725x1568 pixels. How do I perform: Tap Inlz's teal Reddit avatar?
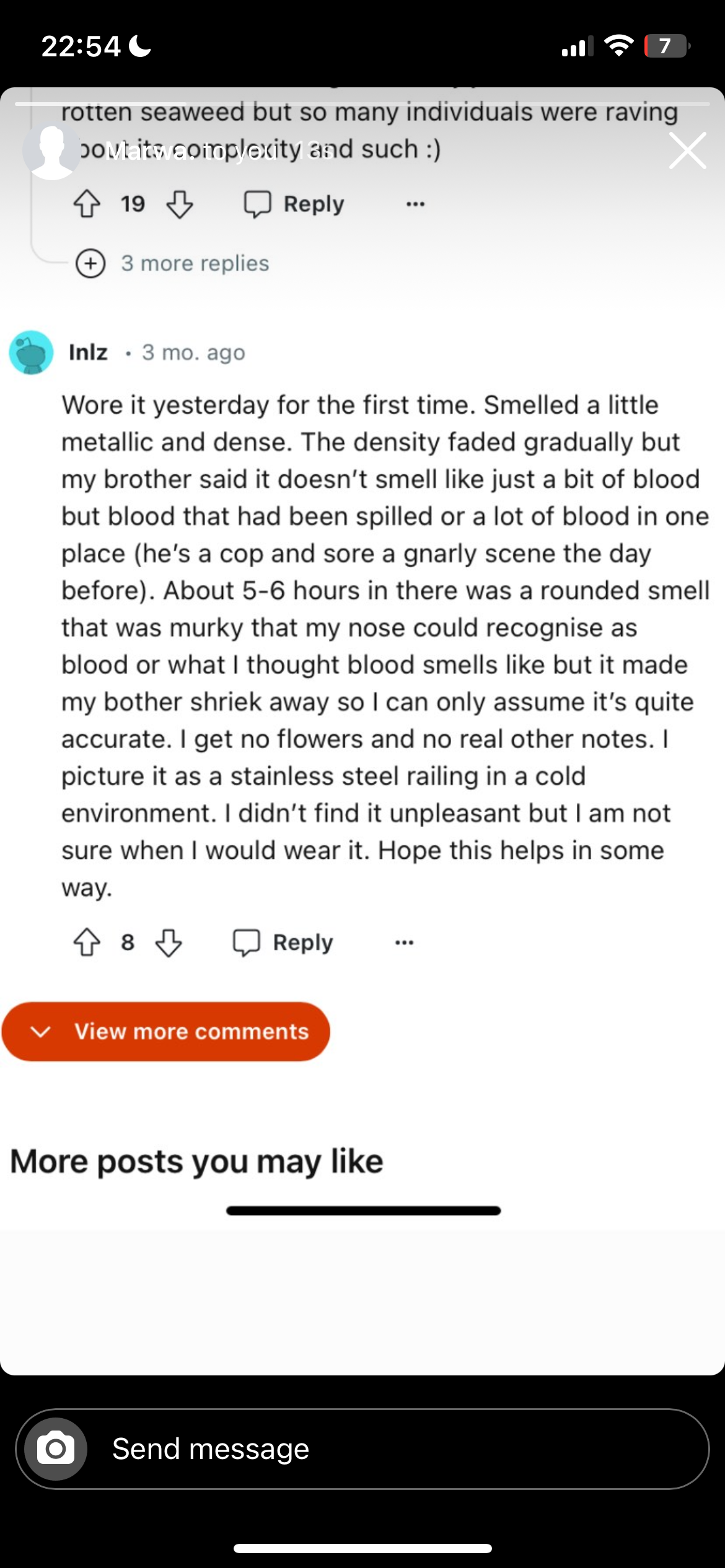tap(31, 352)
